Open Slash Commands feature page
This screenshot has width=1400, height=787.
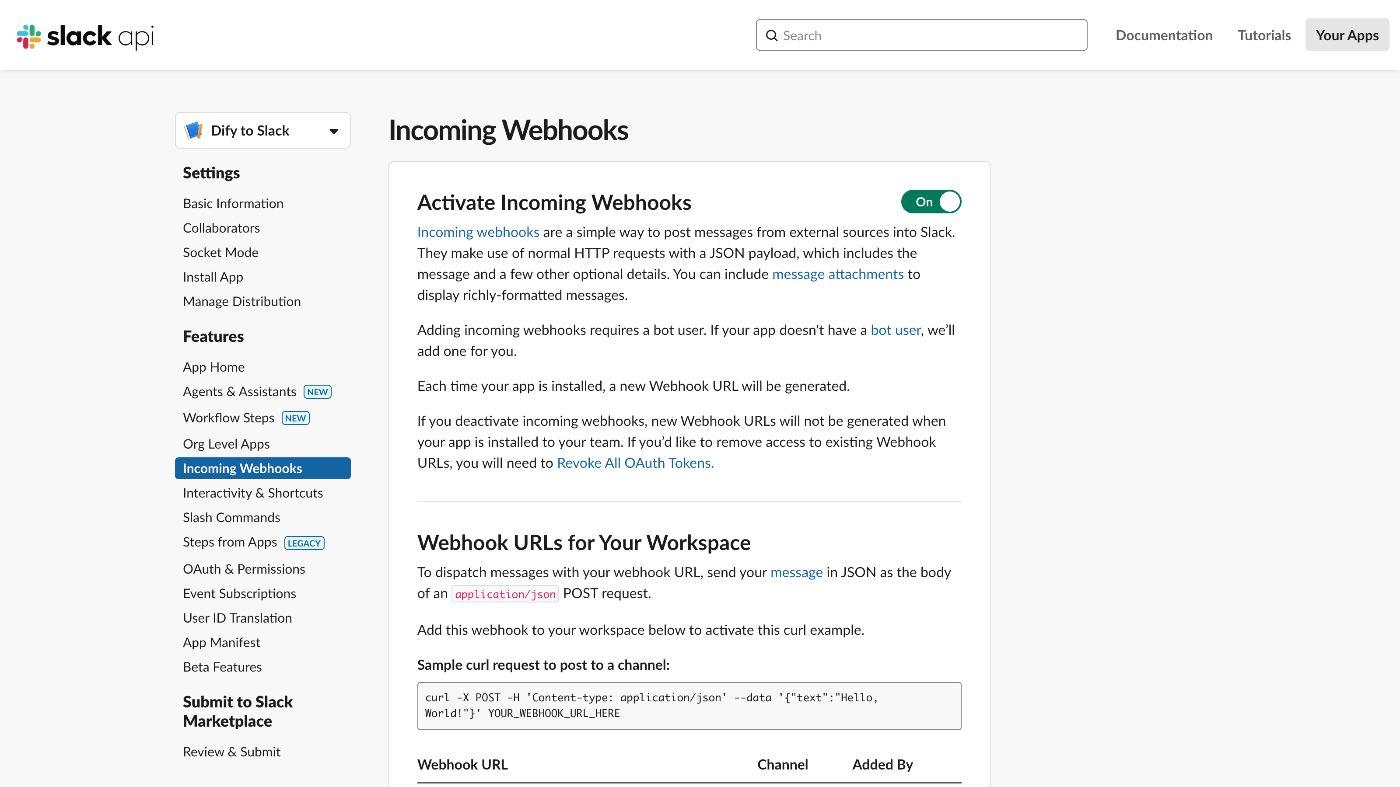(232, 518)
